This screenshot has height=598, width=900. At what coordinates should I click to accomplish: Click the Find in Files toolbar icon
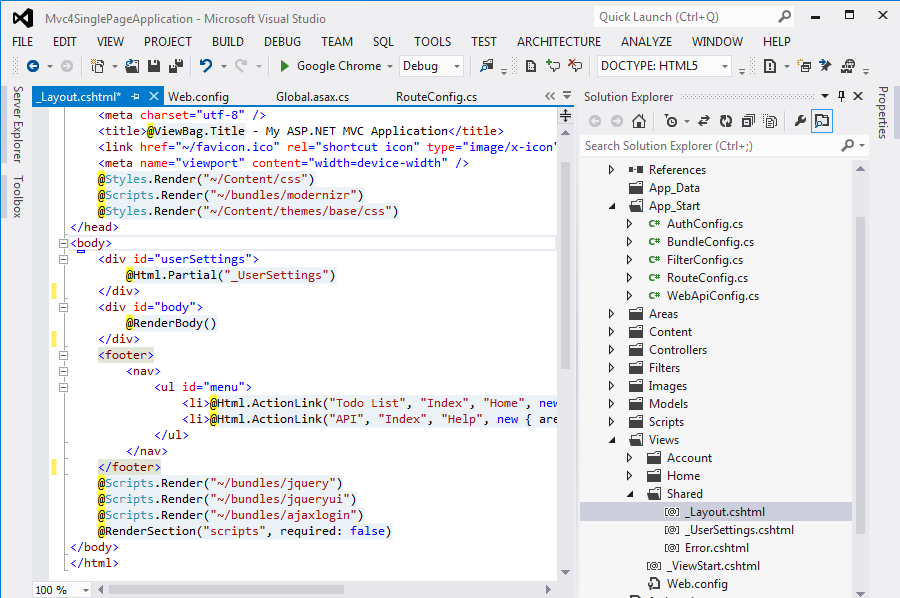(487, 66)
